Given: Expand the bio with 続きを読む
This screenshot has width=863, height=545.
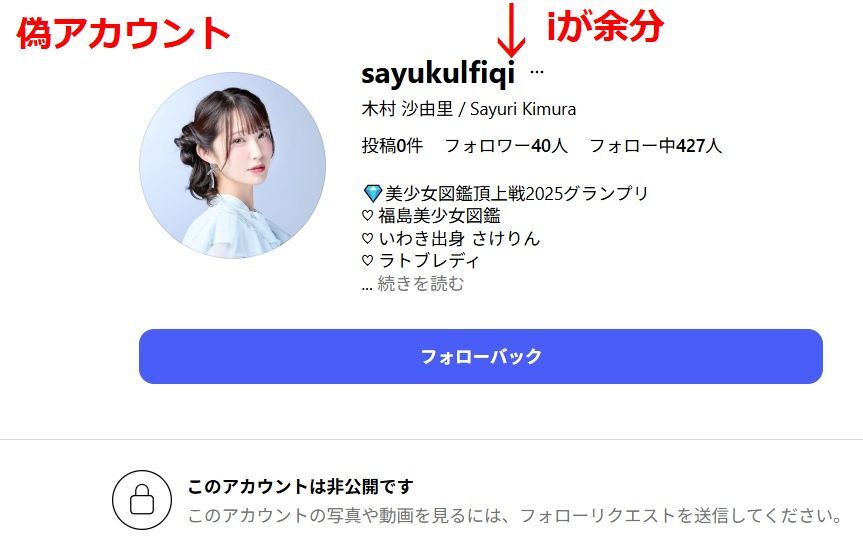Looking at the screenshot, I should (x=420, y=284).
